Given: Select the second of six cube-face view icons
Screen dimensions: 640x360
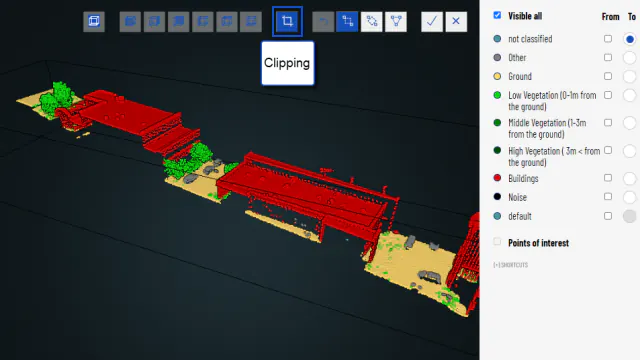Looking at the screenshot, I should coord(154,21).
